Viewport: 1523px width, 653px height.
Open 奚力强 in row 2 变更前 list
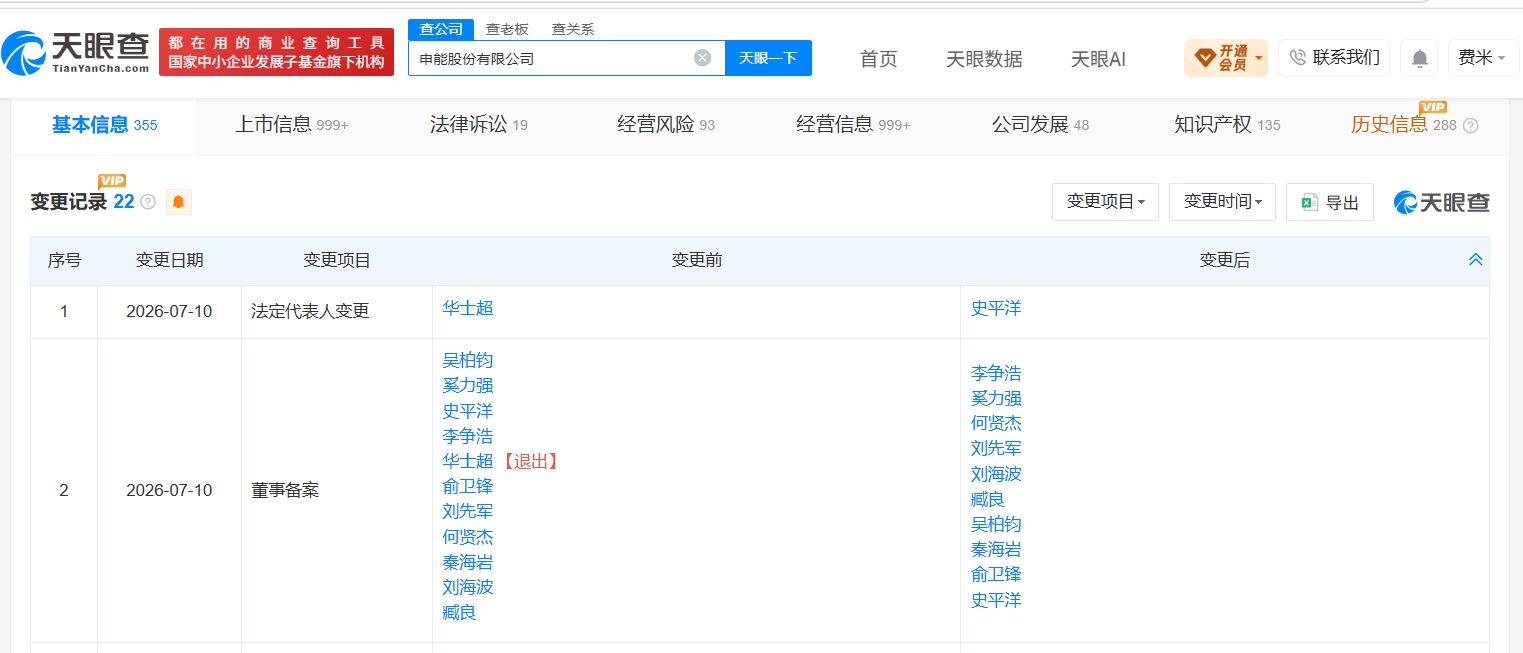pyautogui.click(x=468, y=385)
